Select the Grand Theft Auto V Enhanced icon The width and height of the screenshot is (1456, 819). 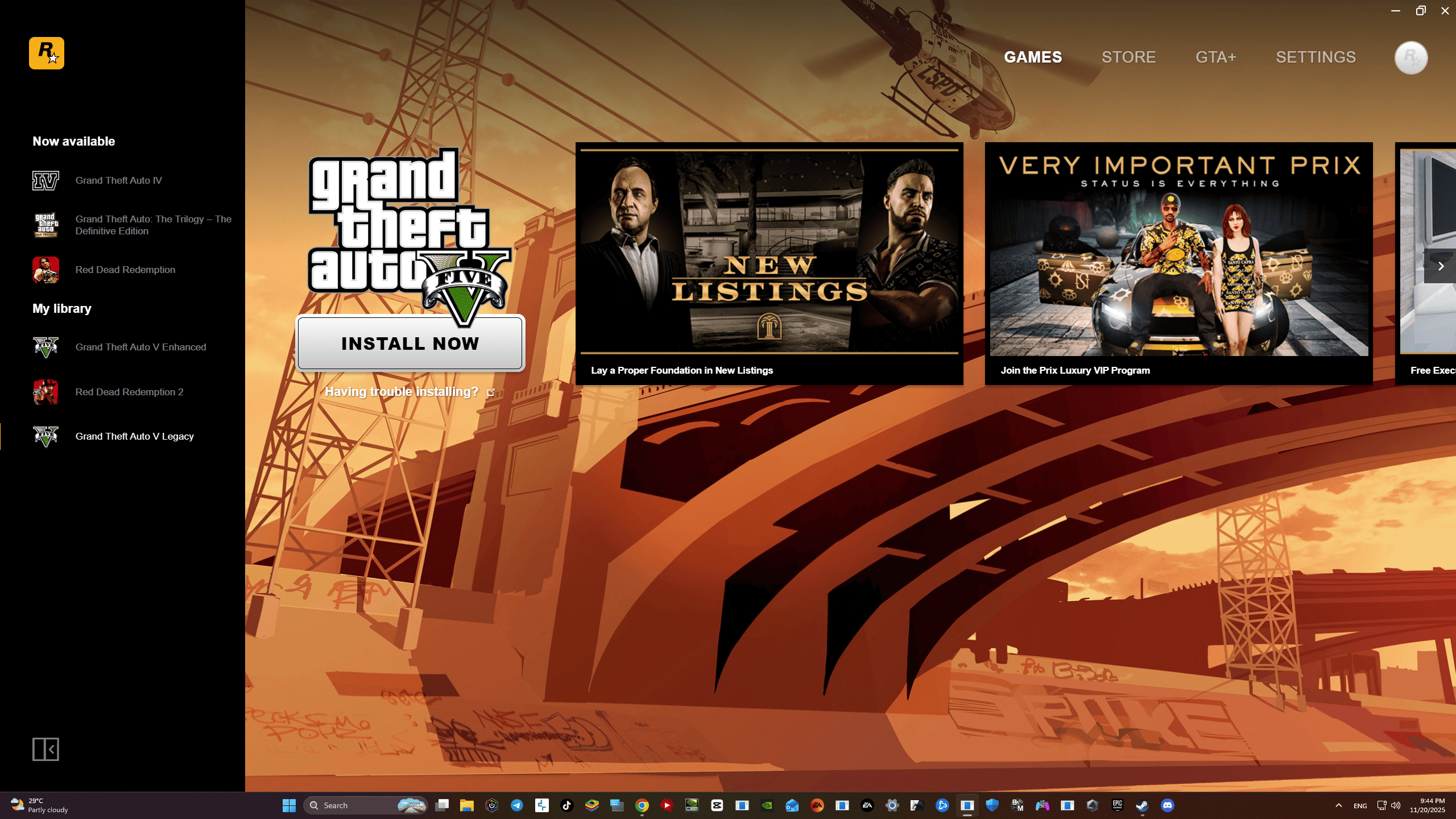point(45,347)
